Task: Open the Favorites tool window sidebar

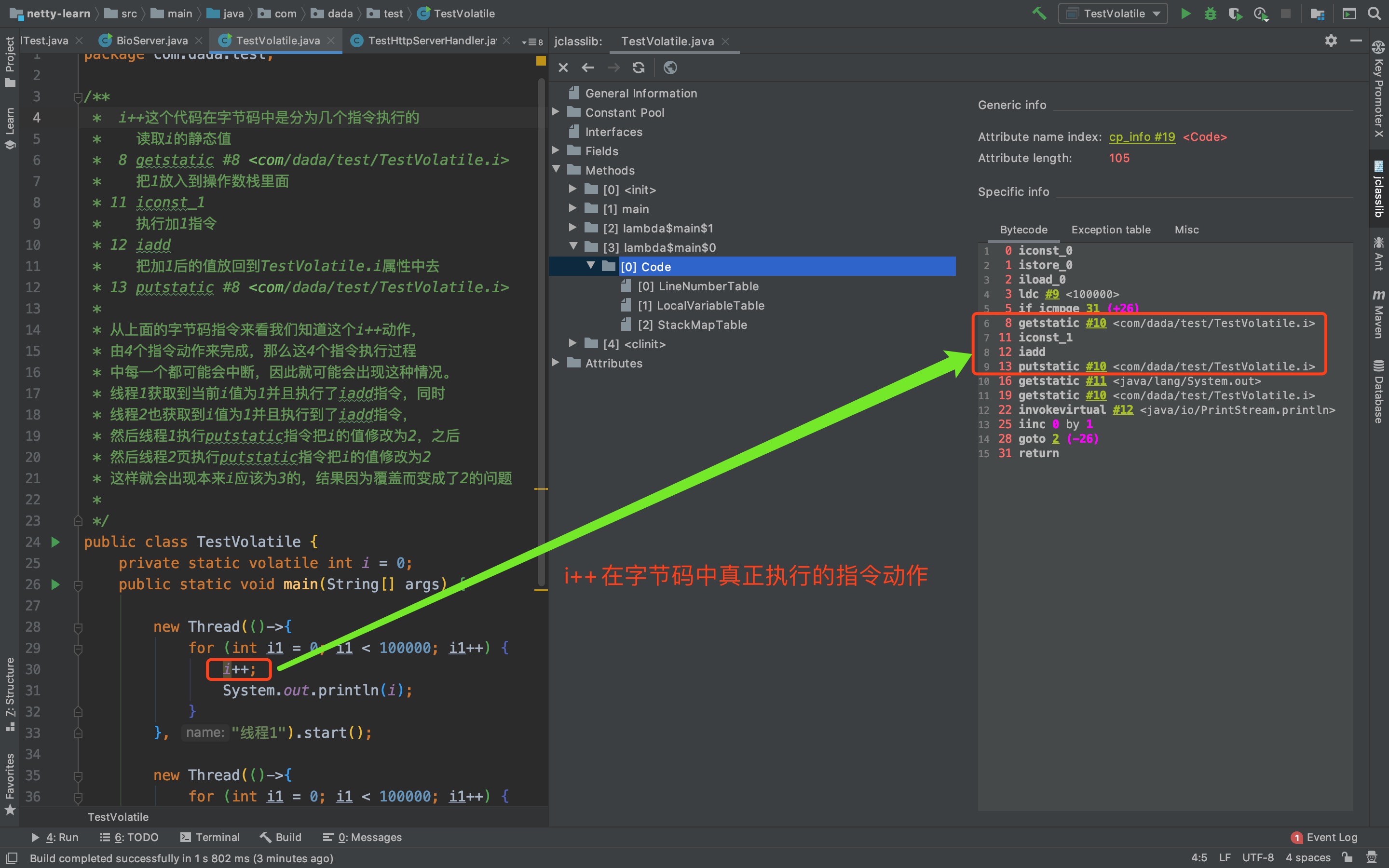Action: click(x=10, y=784)
